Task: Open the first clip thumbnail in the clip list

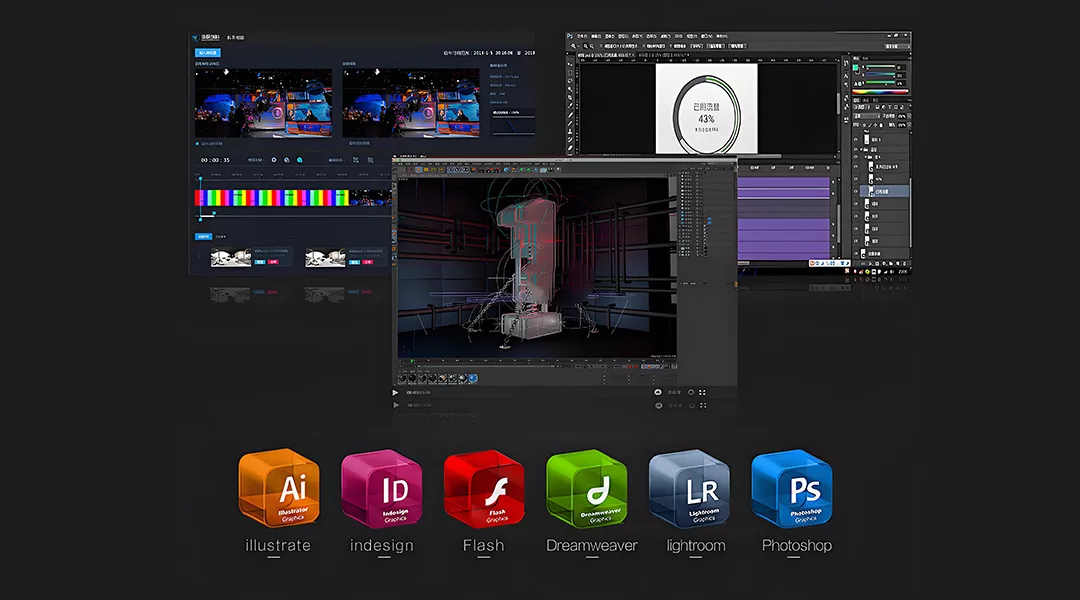Action: [x=231, y=257]
